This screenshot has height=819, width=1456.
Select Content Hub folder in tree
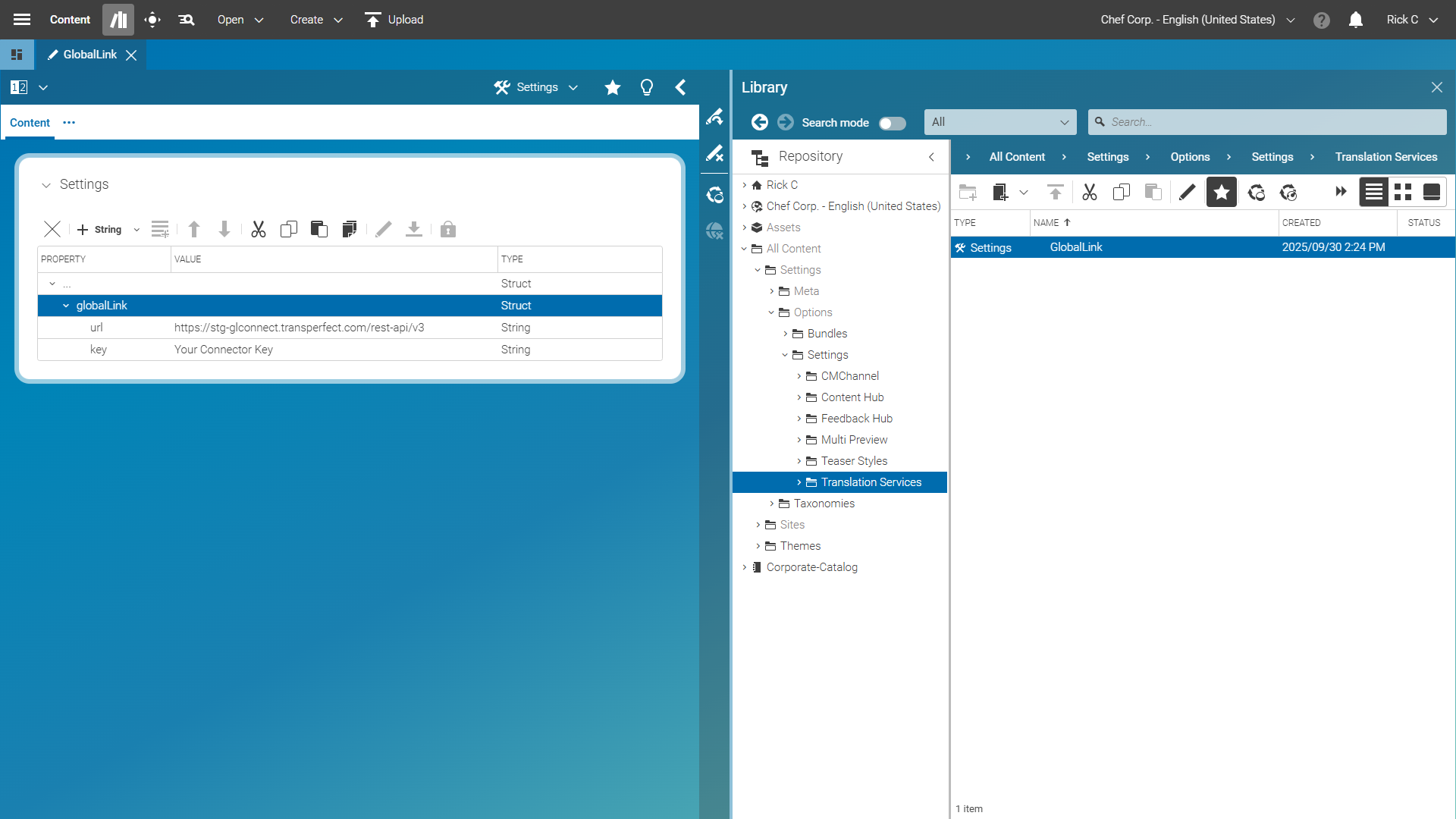coord(852,397)
